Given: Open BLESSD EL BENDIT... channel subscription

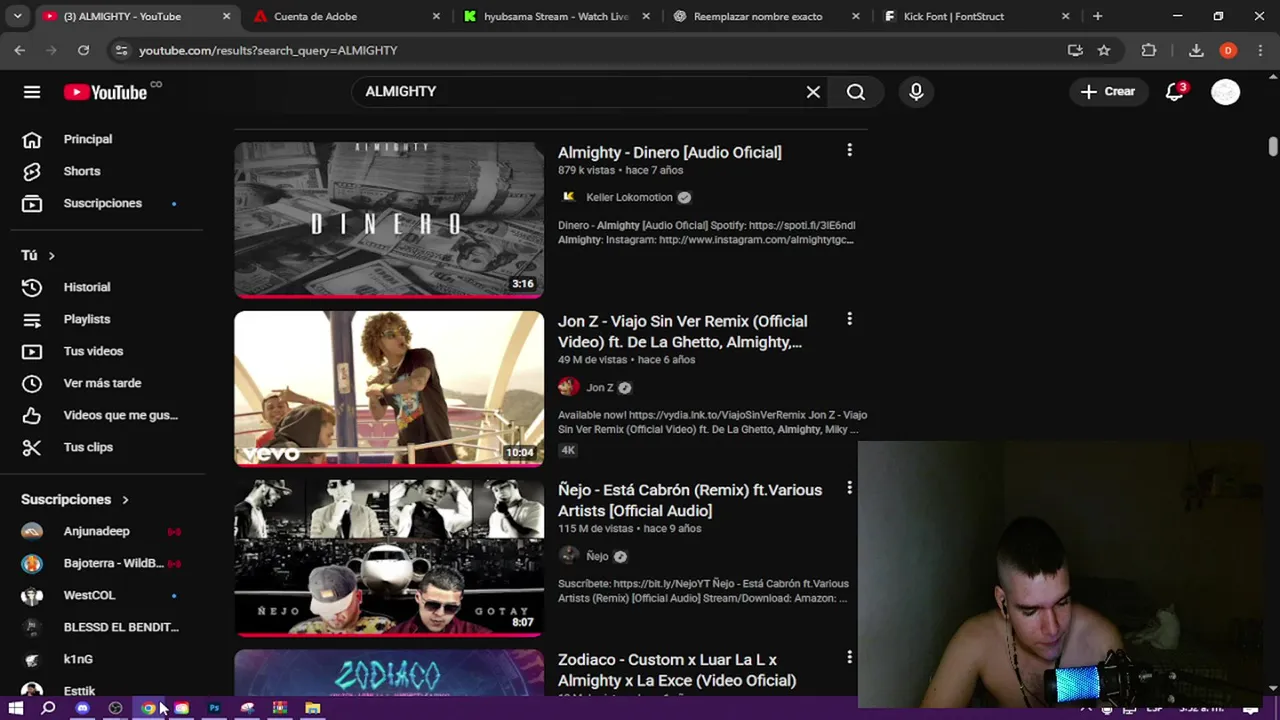Looking at the screenshot, I should [x=121, y=627].
